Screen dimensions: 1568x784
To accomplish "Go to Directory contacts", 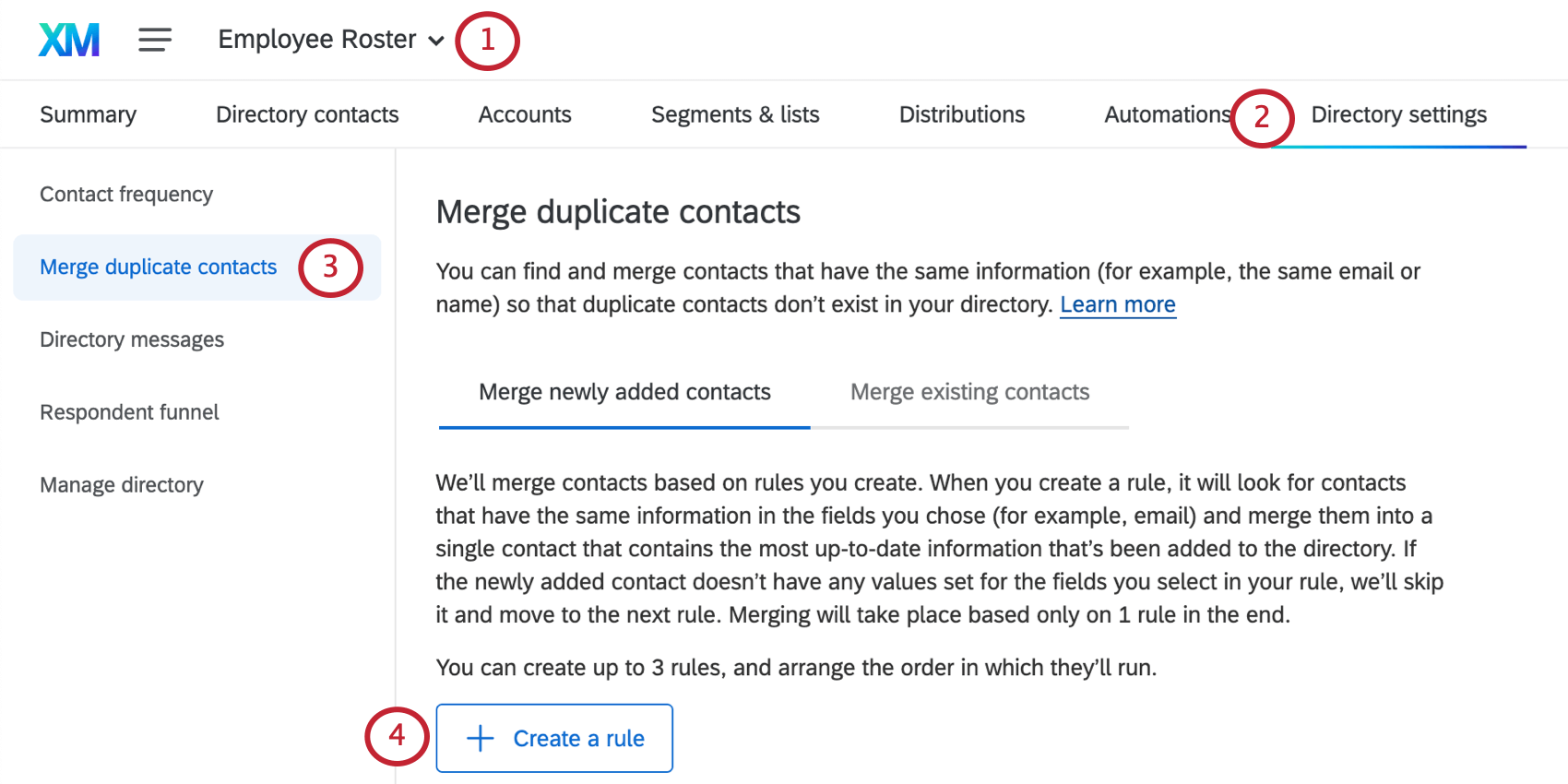I will pos(307,113).
